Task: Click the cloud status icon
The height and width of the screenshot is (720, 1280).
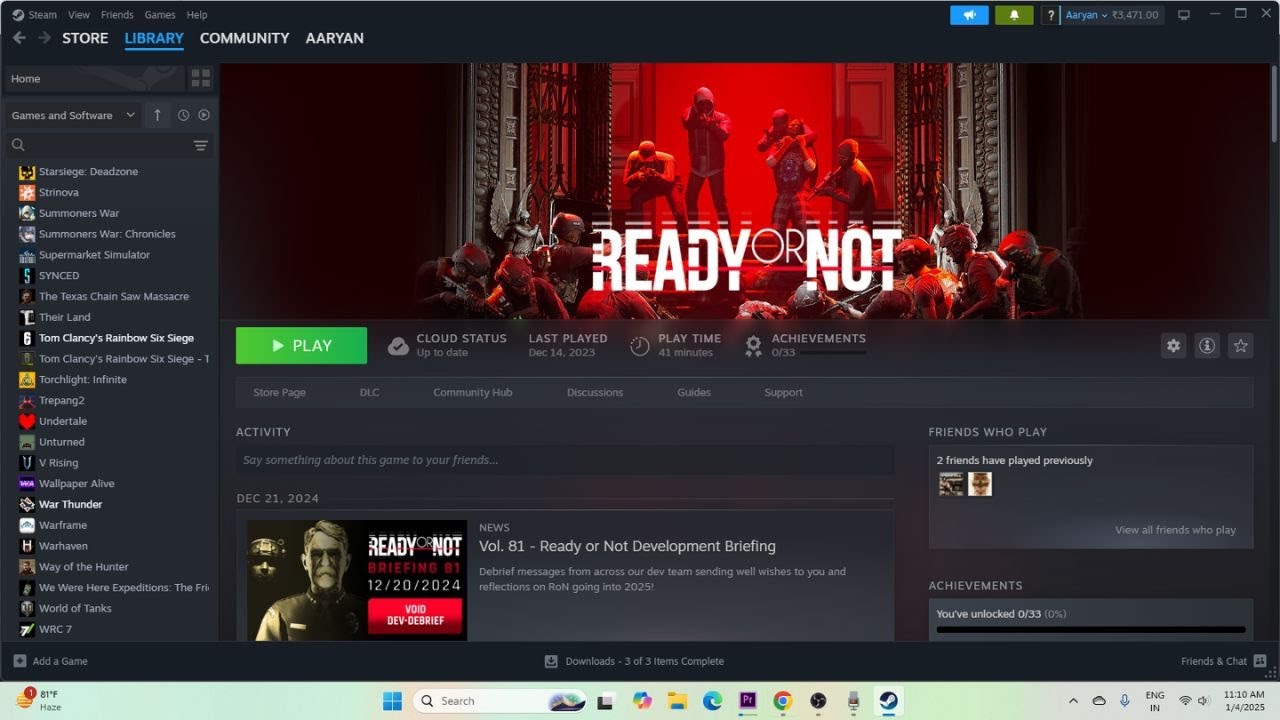Action: click(x=398, y=346)
